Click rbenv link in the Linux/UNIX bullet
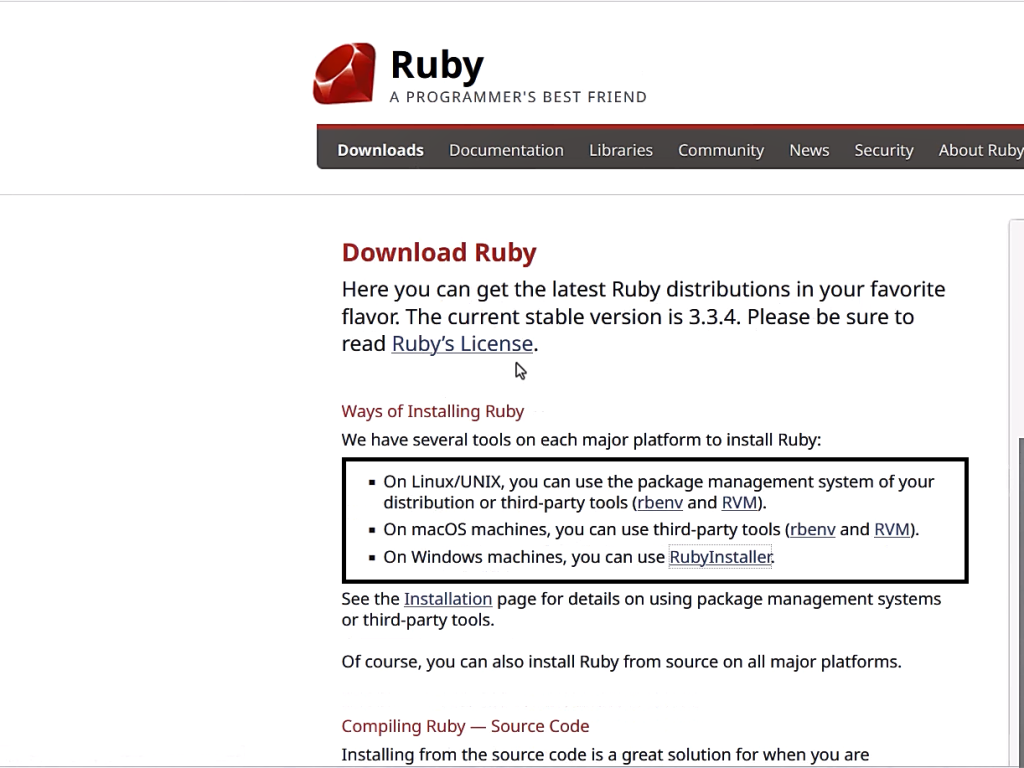Screen dimensions: 1024x768 pos(660,503)
